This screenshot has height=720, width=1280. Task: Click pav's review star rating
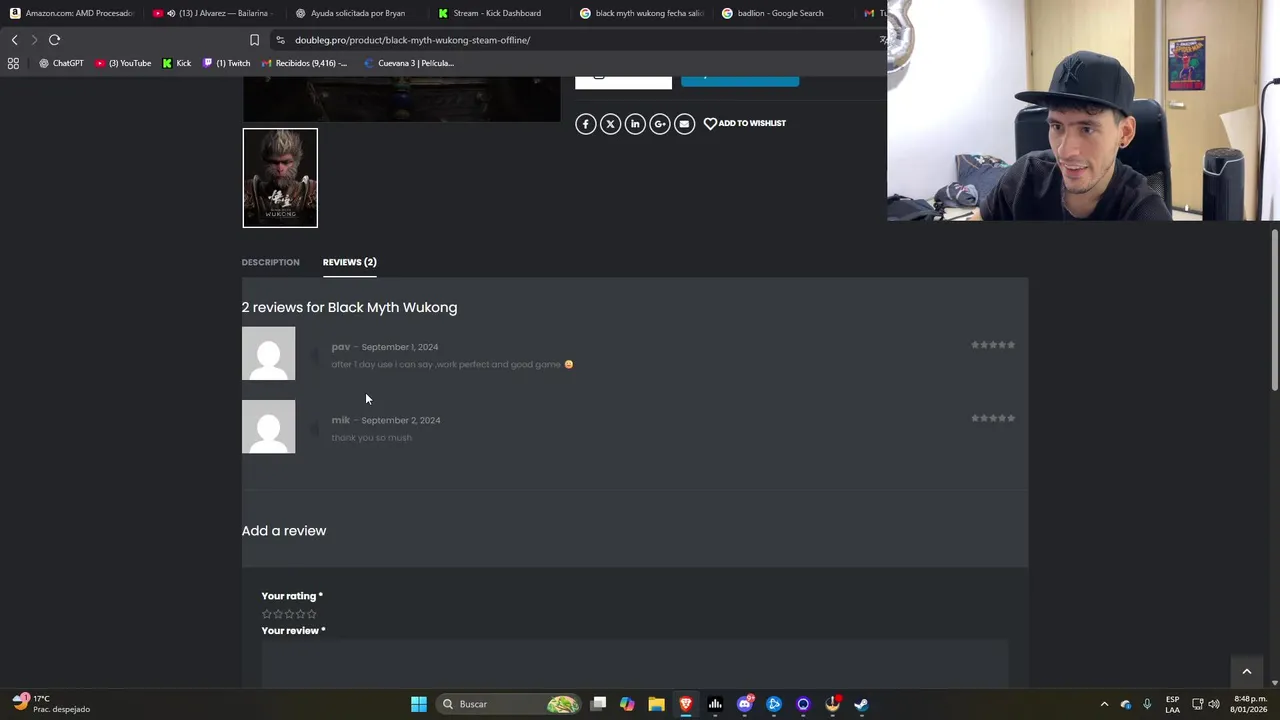click(993, 345)
